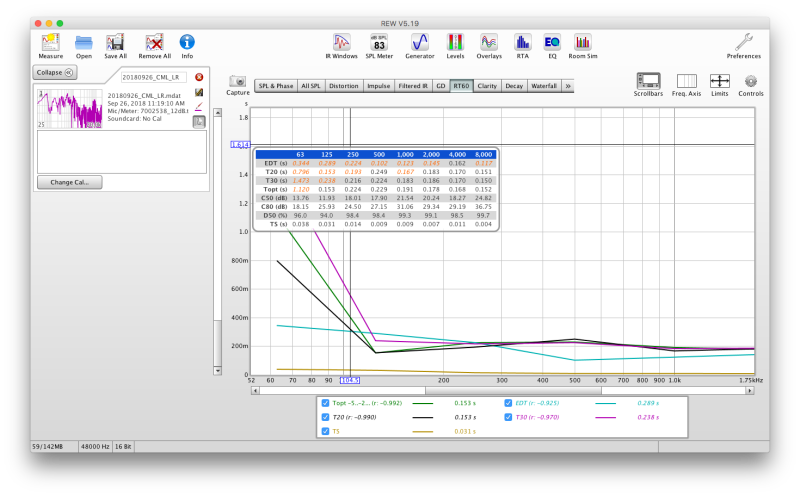Click horizontal scrollbar right arrow
Viewport: 800px width, 496px height.
(749, 390)
